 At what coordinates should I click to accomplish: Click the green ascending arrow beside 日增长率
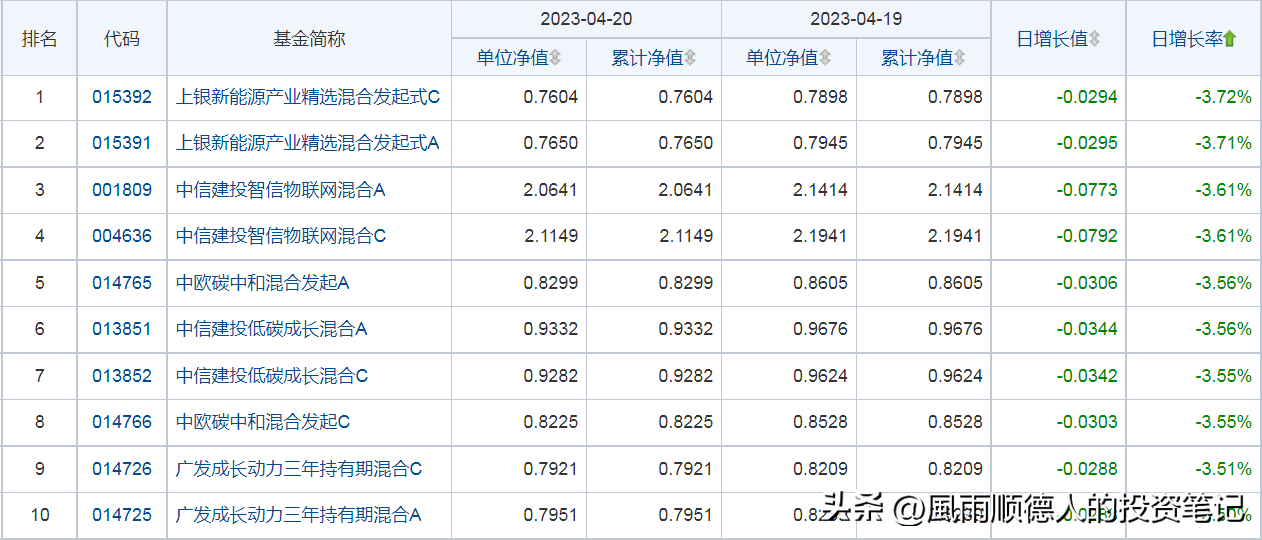(x=1230, y=39)
